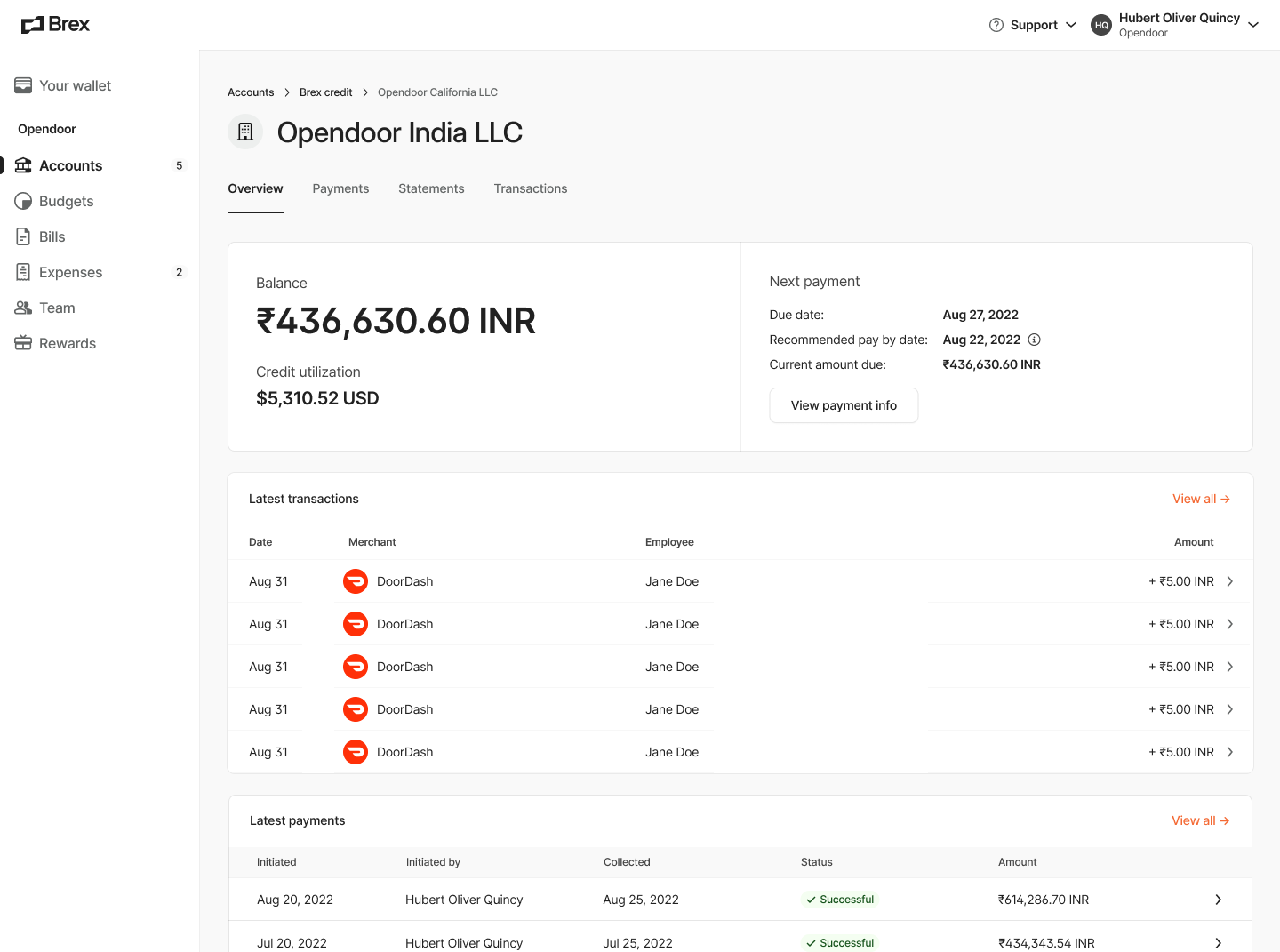Open the ₹434,343.54 INR payment chevron
Screen dimensions: 1280x952
click(x=1219, y=943)
